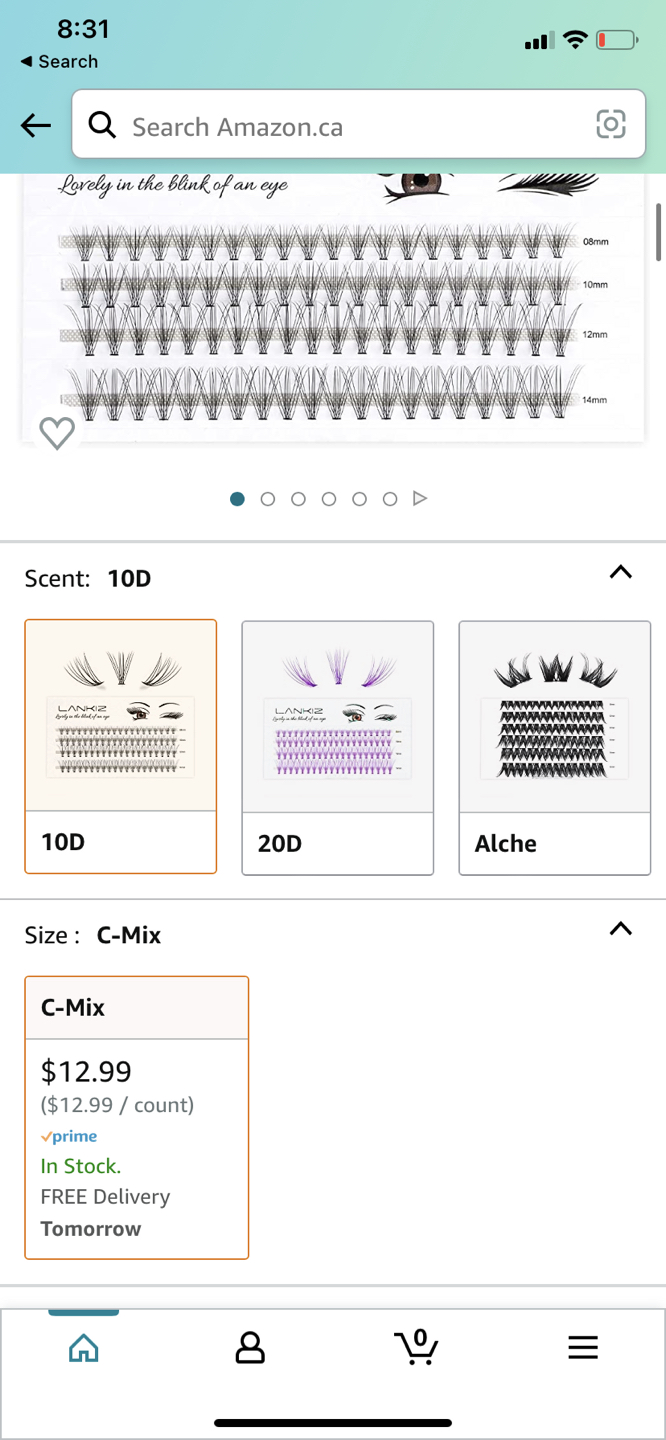666x1440 pixels.
Task: Collapse the Scent section chevron
Action: pos(621,572)
